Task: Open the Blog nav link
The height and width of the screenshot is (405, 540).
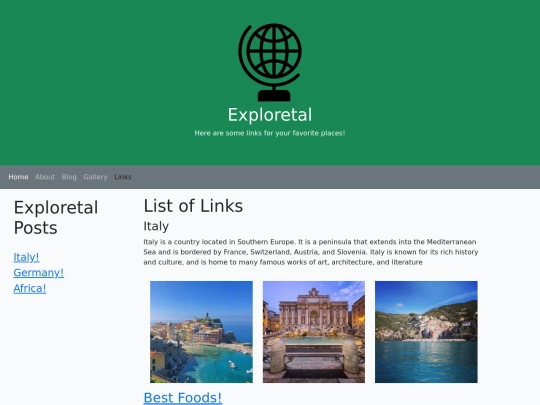Action: pos(69,177)
